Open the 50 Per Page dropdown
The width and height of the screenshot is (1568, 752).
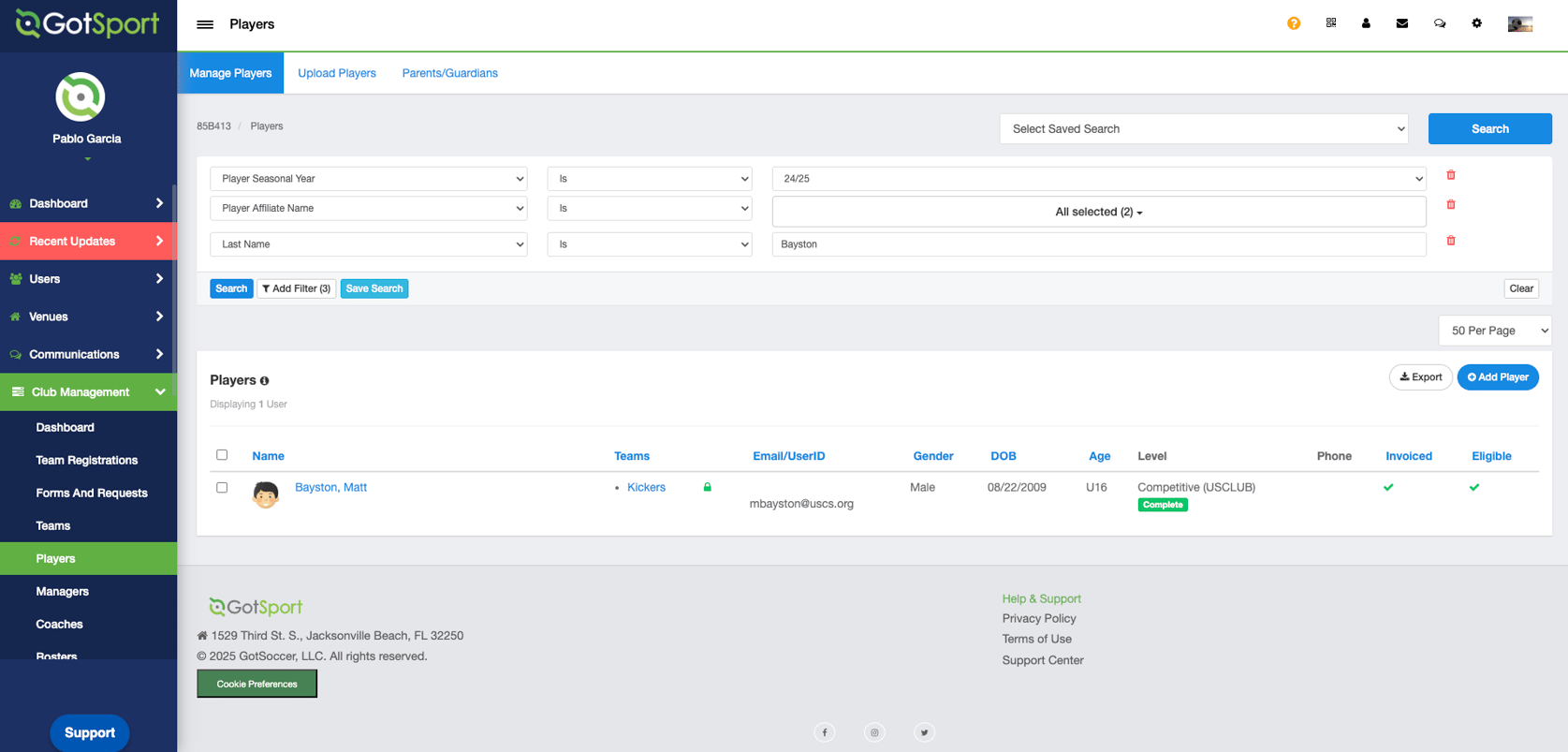1495,331
